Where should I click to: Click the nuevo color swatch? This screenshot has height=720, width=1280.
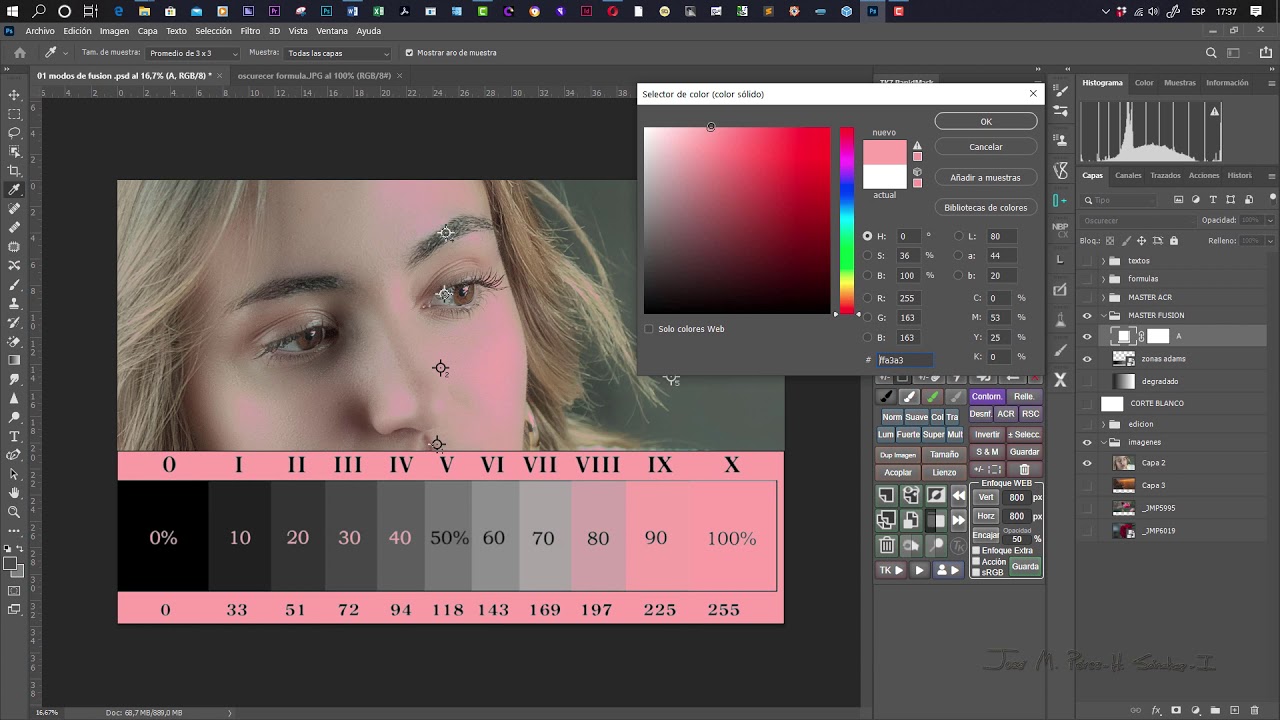[884, 152]
